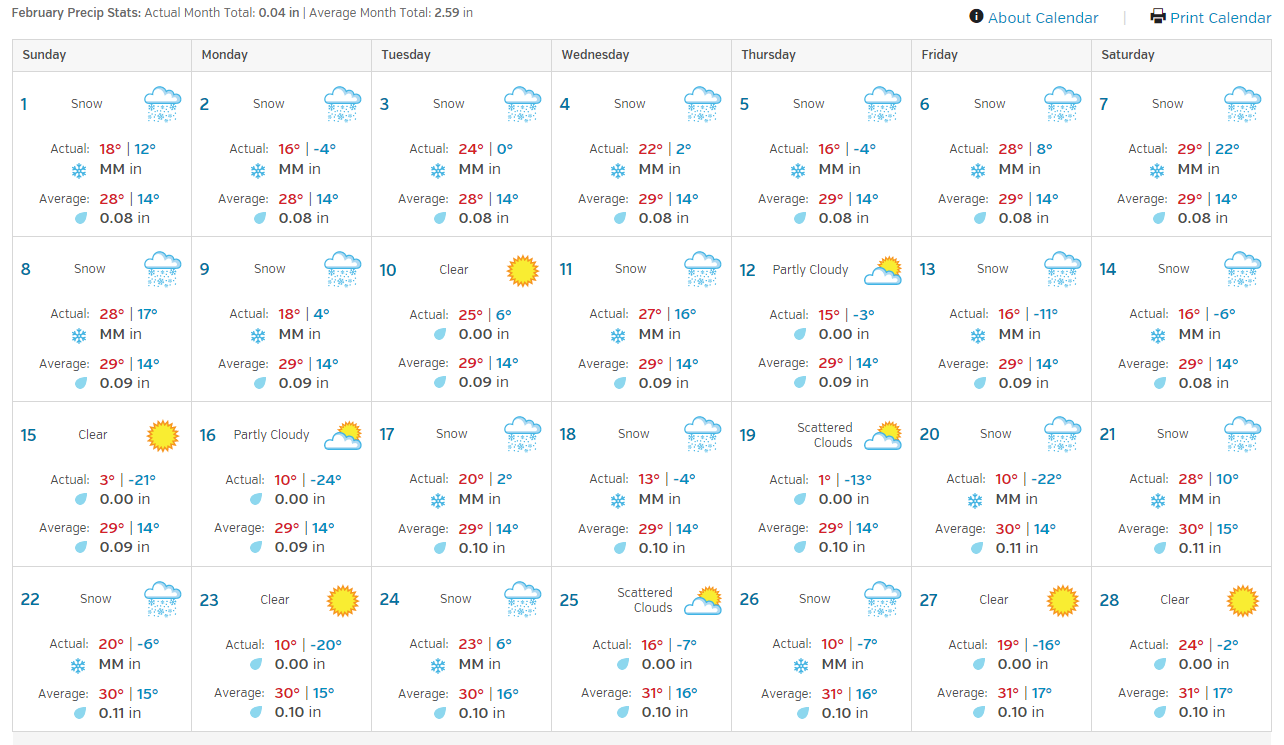Click date number 23 in the calendar

click(x=209, y=600)
